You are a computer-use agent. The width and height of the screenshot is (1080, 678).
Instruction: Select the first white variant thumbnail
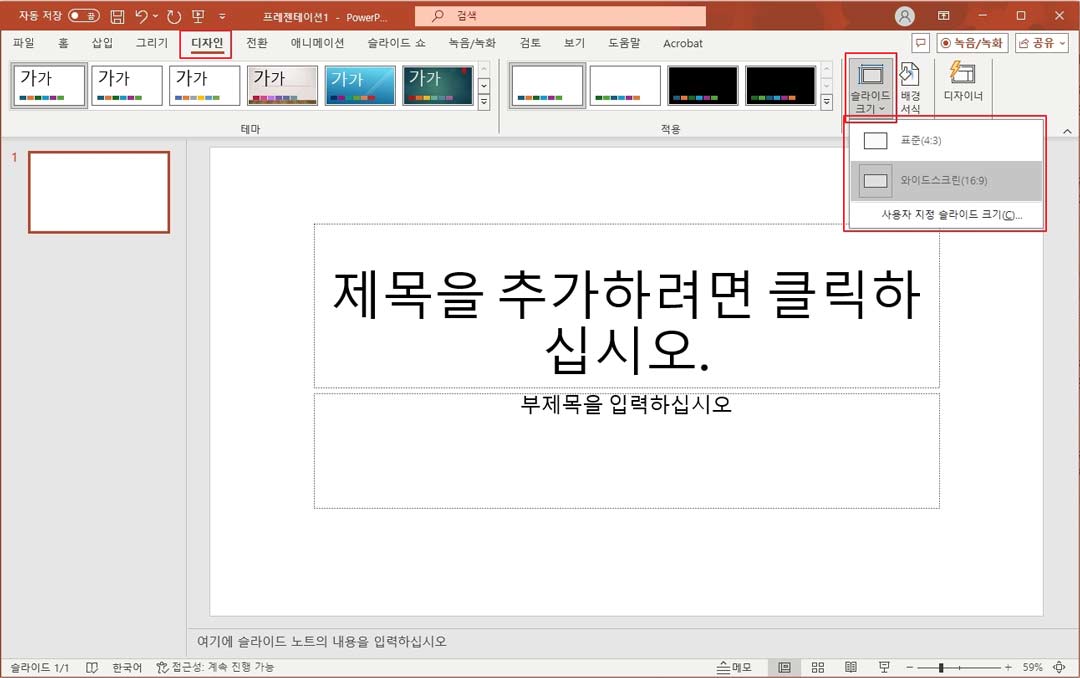coord(548,85)
